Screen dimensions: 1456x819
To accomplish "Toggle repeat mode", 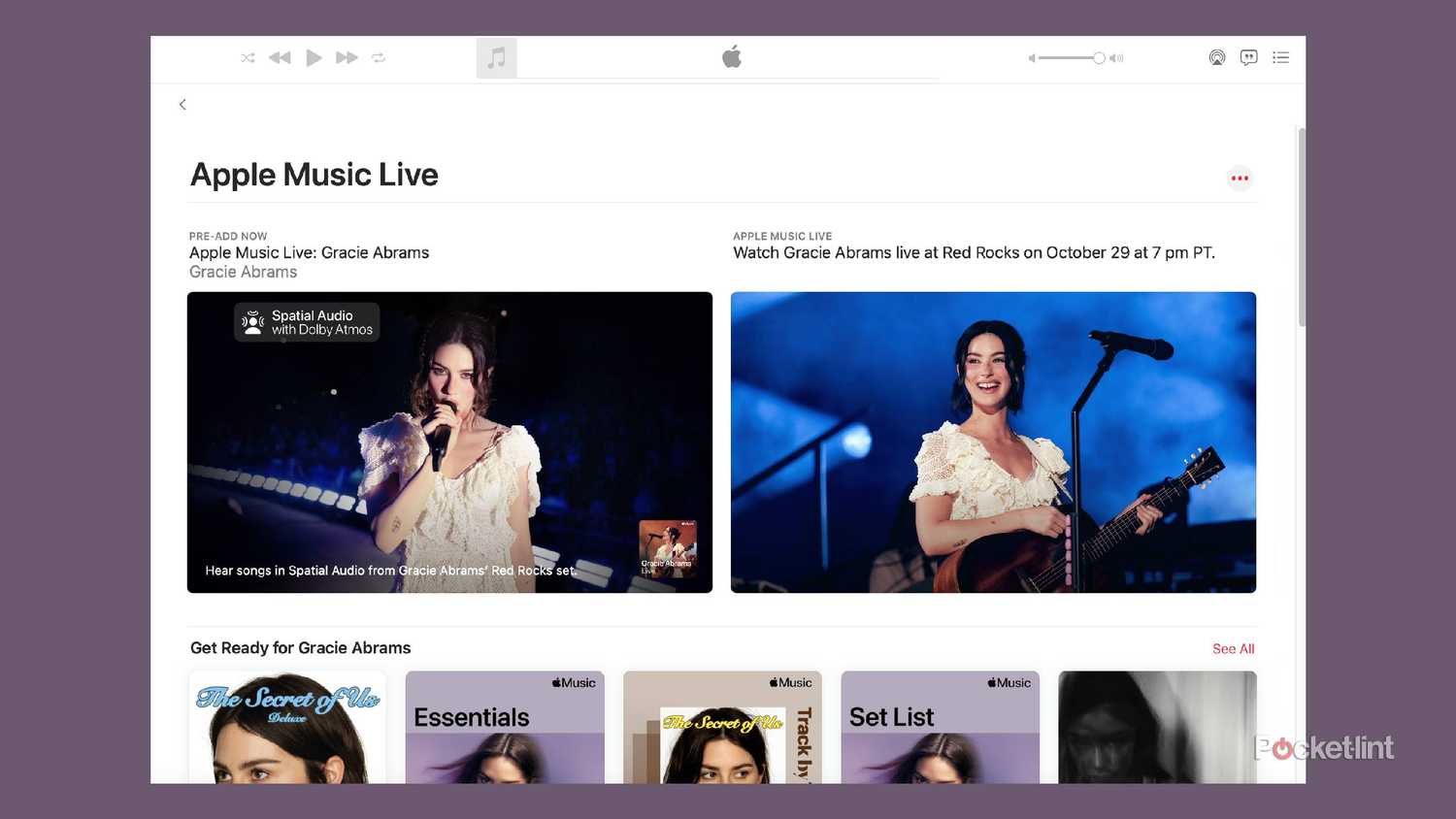I will (x=379, y=58).
